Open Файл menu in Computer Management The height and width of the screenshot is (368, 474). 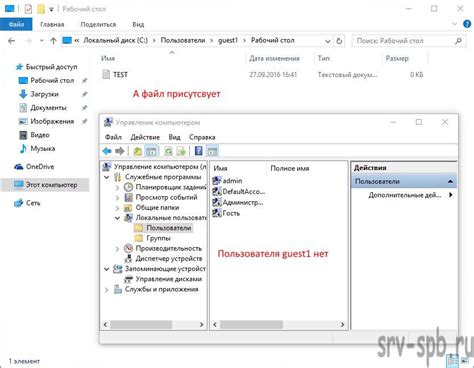tap(113, 137)
